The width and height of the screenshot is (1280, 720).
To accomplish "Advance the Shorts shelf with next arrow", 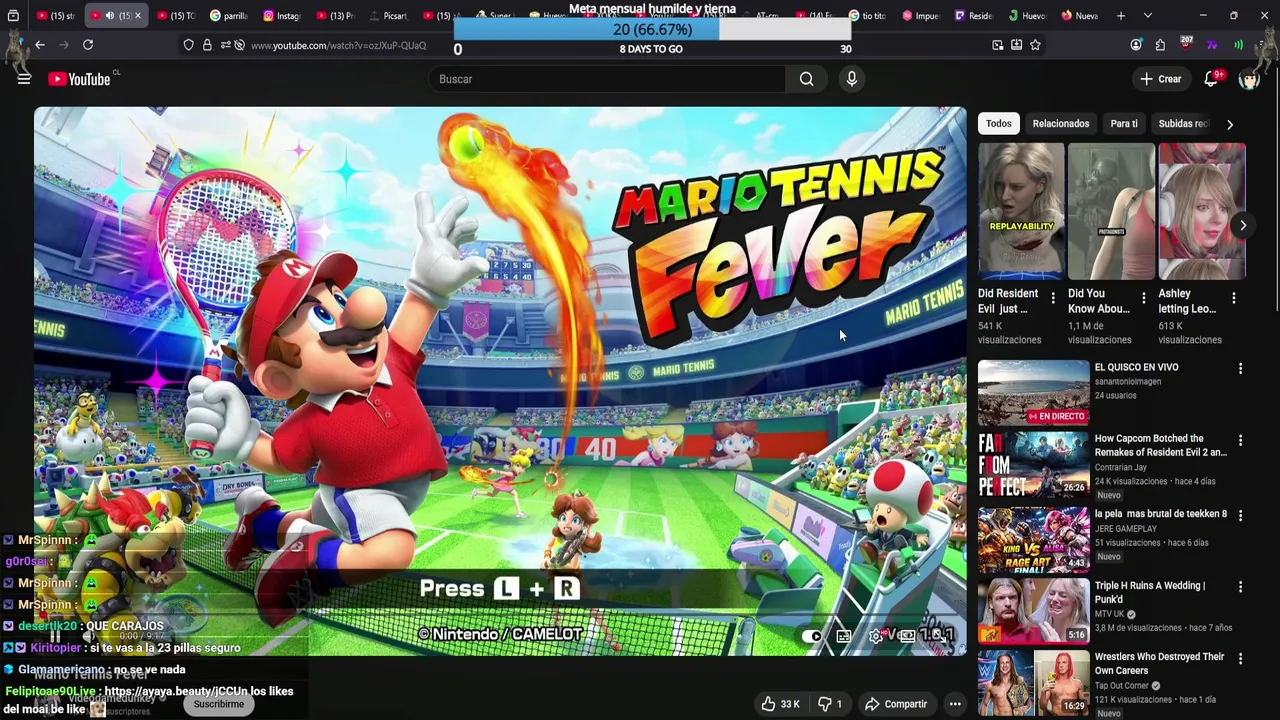I will pyautogui.click(x=1242, y=226).
